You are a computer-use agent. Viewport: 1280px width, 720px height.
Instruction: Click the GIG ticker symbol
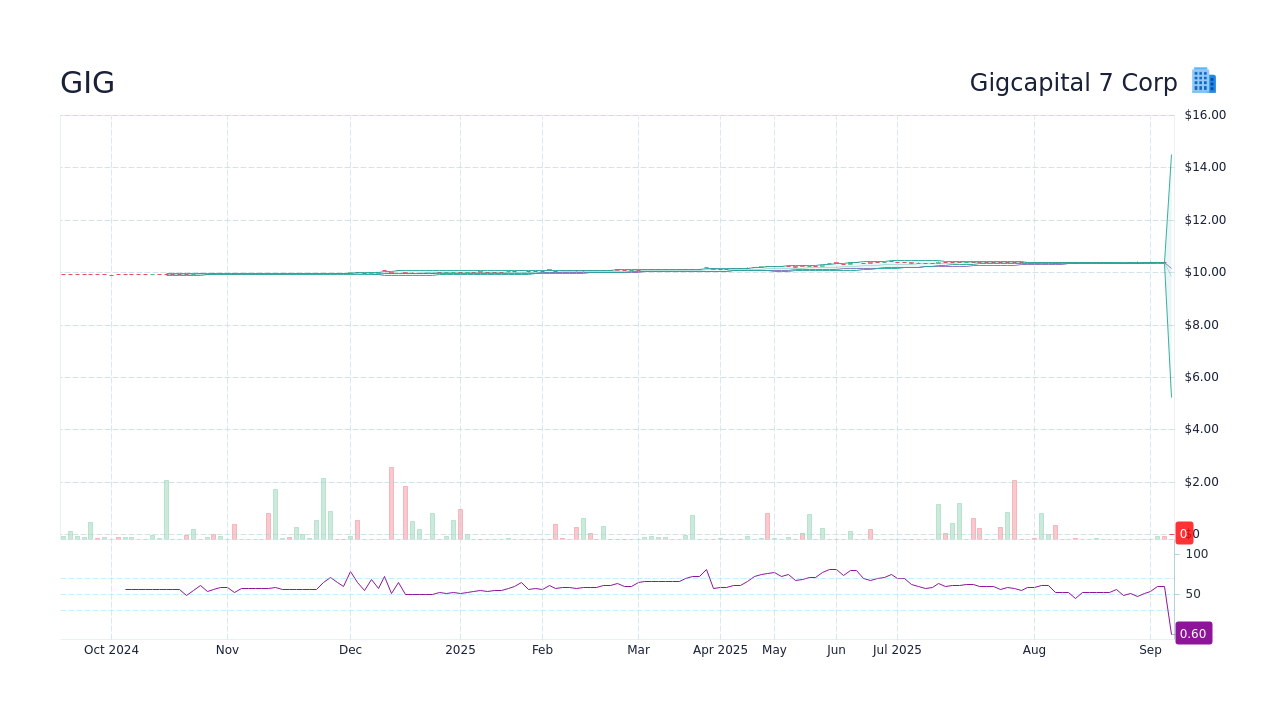(87, 83)
